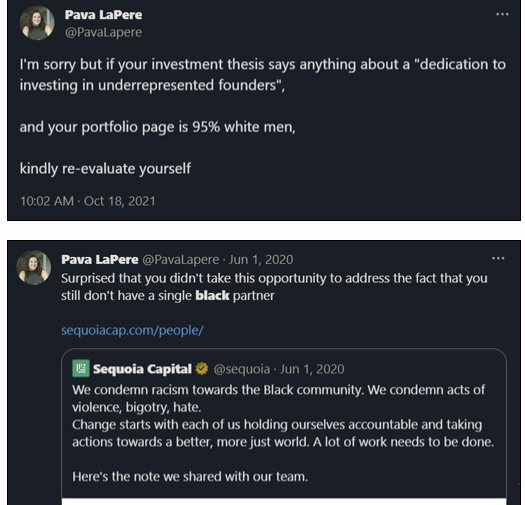Click Pava LaPere's avatar in the first tweet
The width and height of the screenshot is (525, 505).
(x=37, y=23)
